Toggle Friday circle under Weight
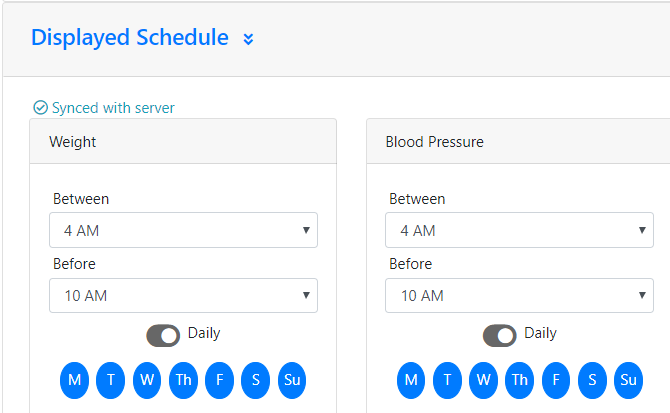 tap(220, 380)
